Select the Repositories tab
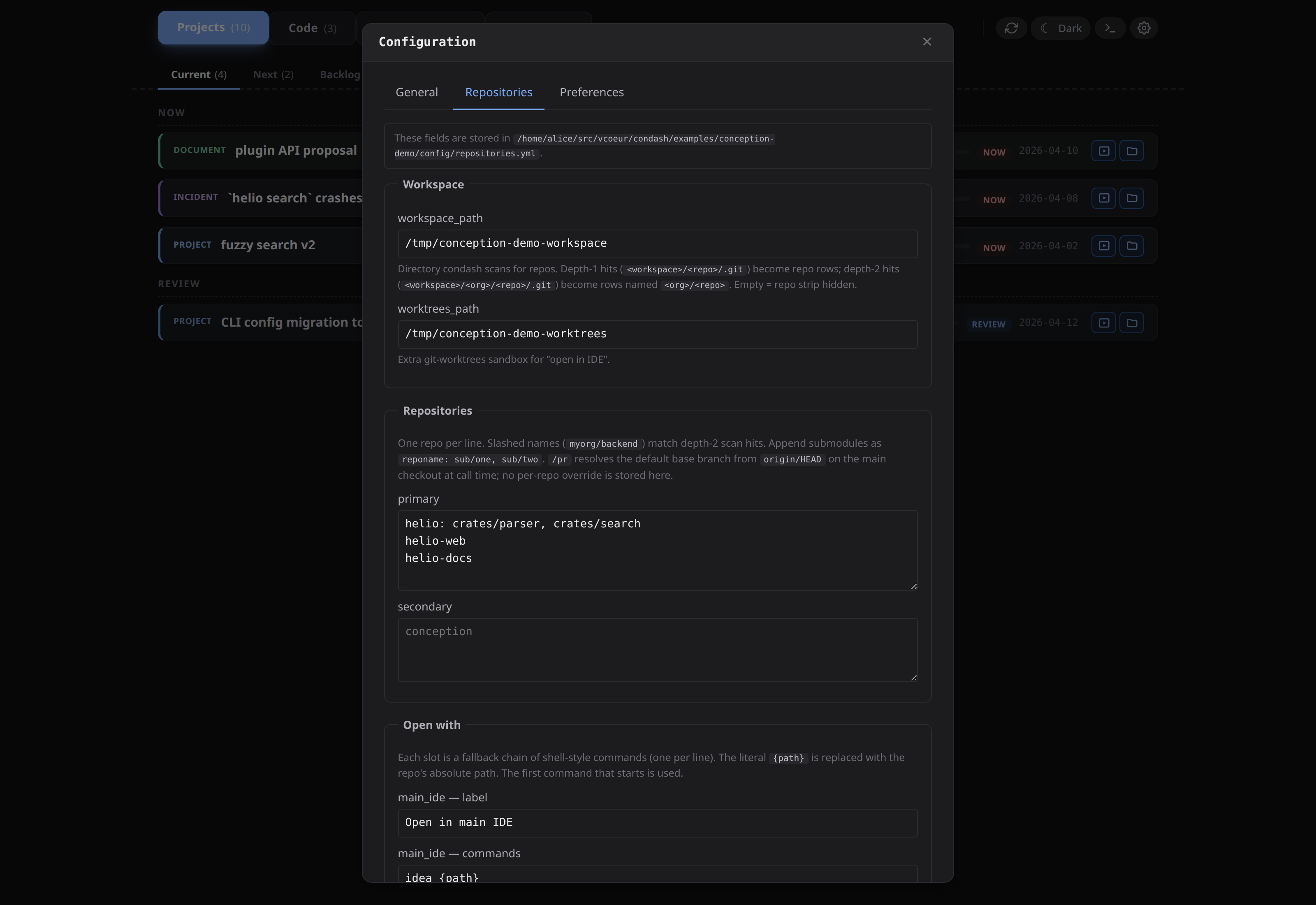 tap(499, 92)
